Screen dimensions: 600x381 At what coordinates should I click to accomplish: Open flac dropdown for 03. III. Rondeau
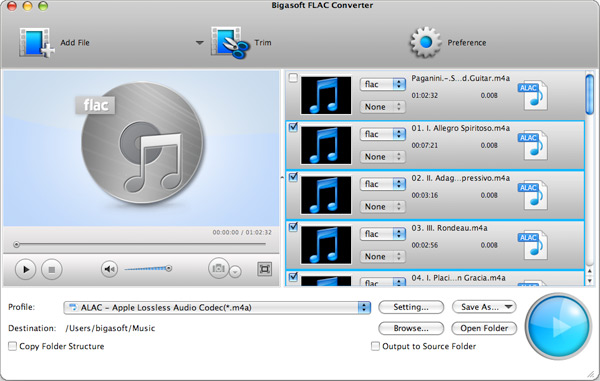pos(382,234)
